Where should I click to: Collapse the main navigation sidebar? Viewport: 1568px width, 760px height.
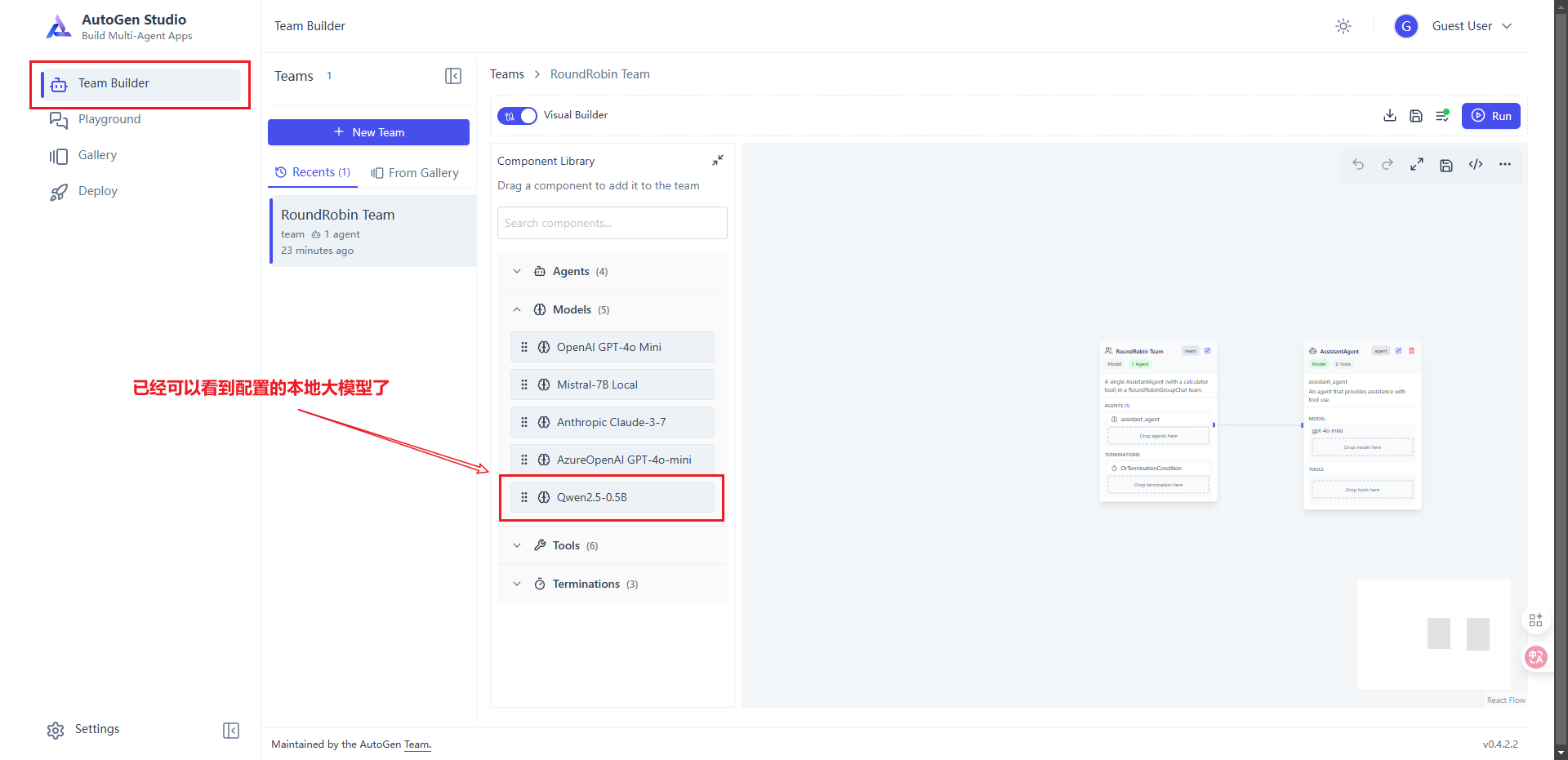point(231,731)
